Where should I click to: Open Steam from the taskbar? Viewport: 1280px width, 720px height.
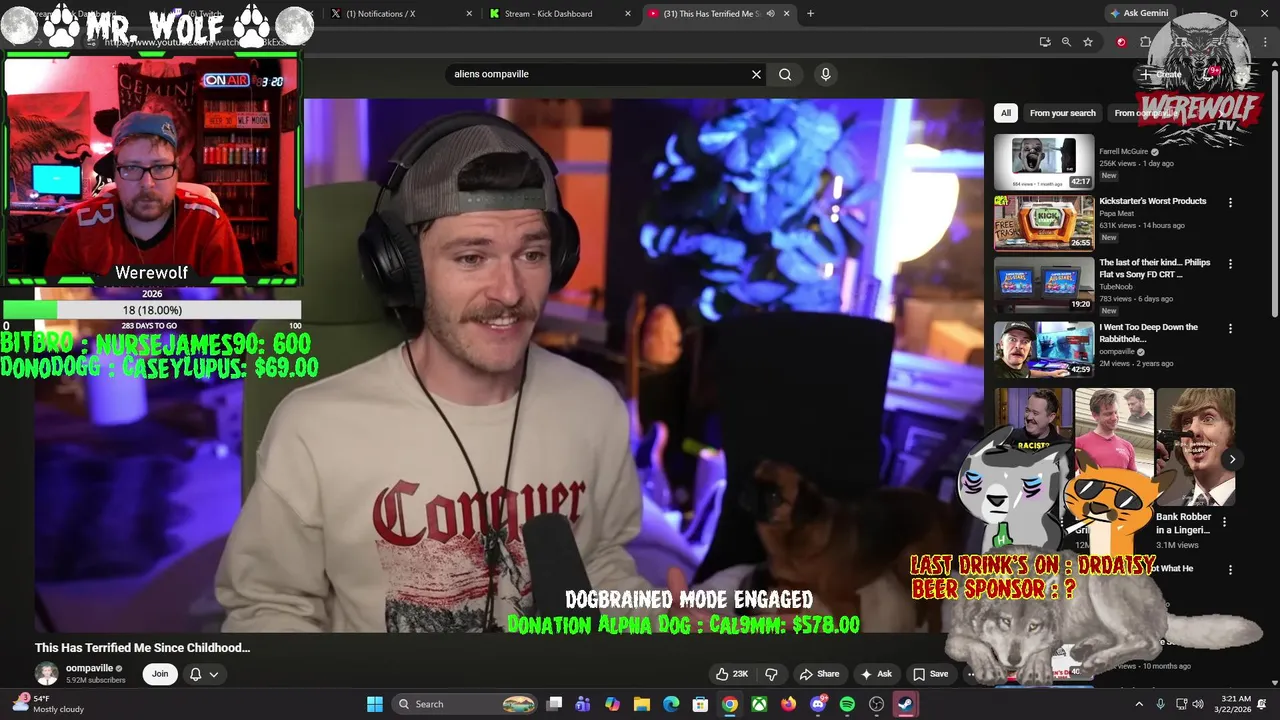tap(907, 704)
